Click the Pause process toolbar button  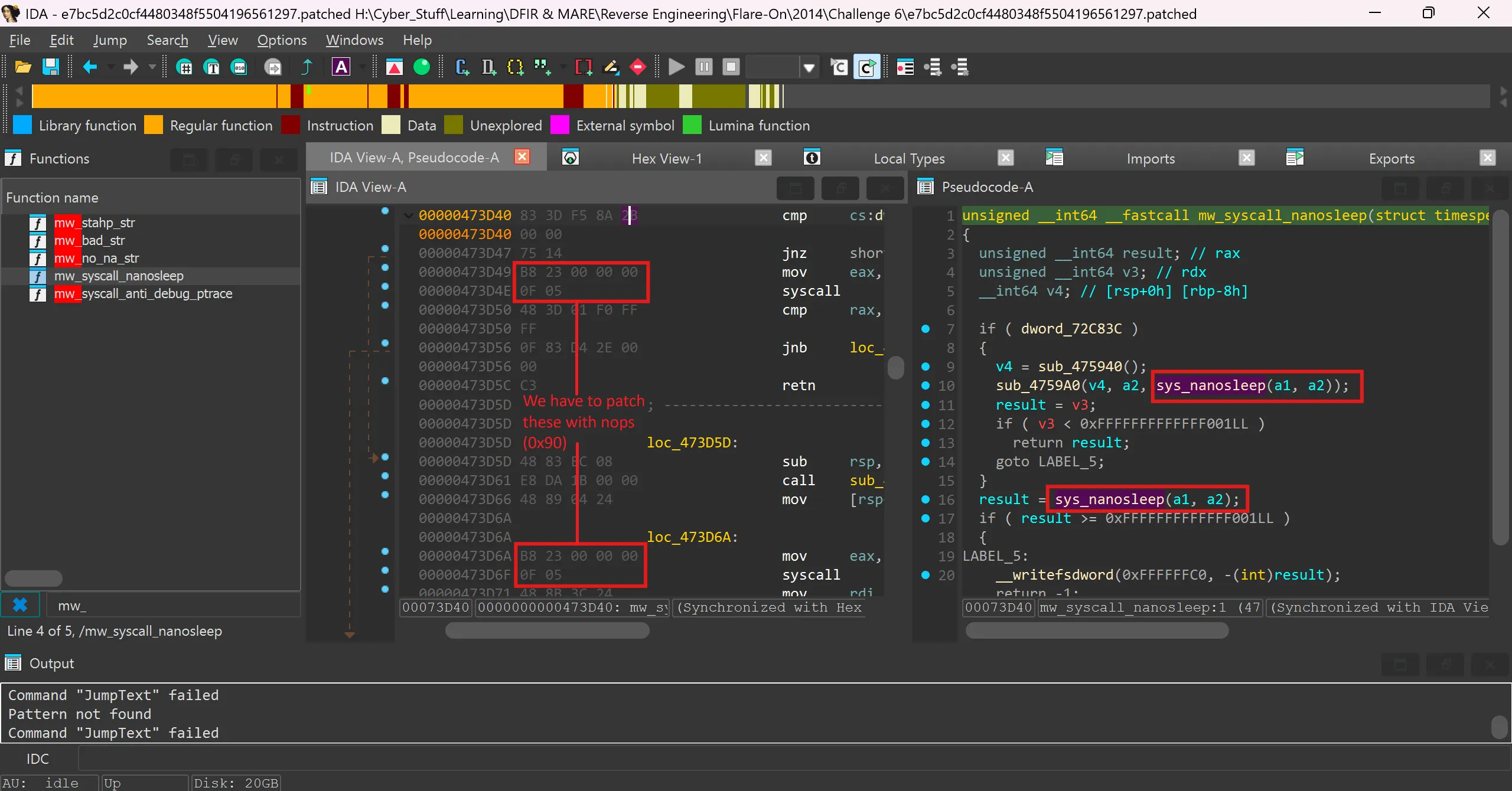click(x=704, y=67)
